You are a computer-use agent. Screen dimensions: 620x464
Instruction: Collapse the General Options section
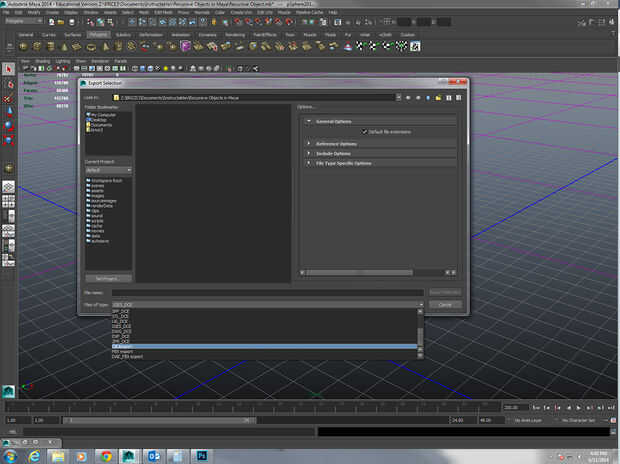[333, 120]
